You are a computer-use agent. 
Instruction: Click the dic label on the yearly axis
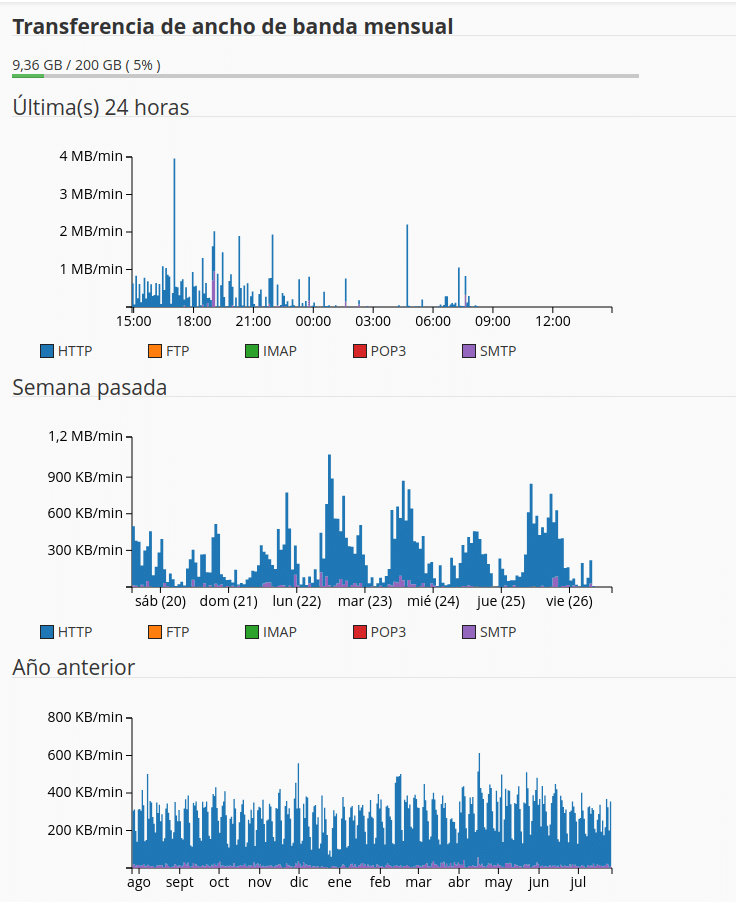pos(299,882)
